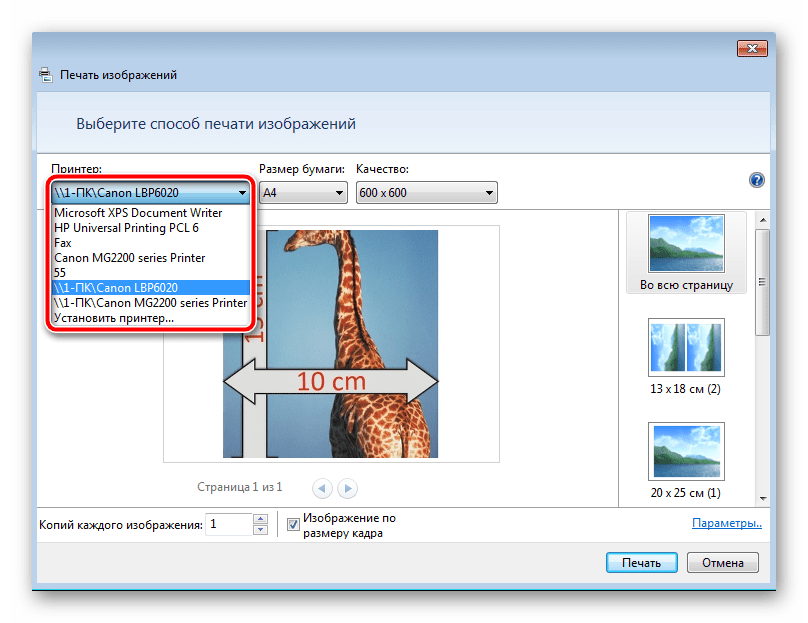Choose the 20 x 25 cm layout

pyautogui.click(x=685, y=460)
